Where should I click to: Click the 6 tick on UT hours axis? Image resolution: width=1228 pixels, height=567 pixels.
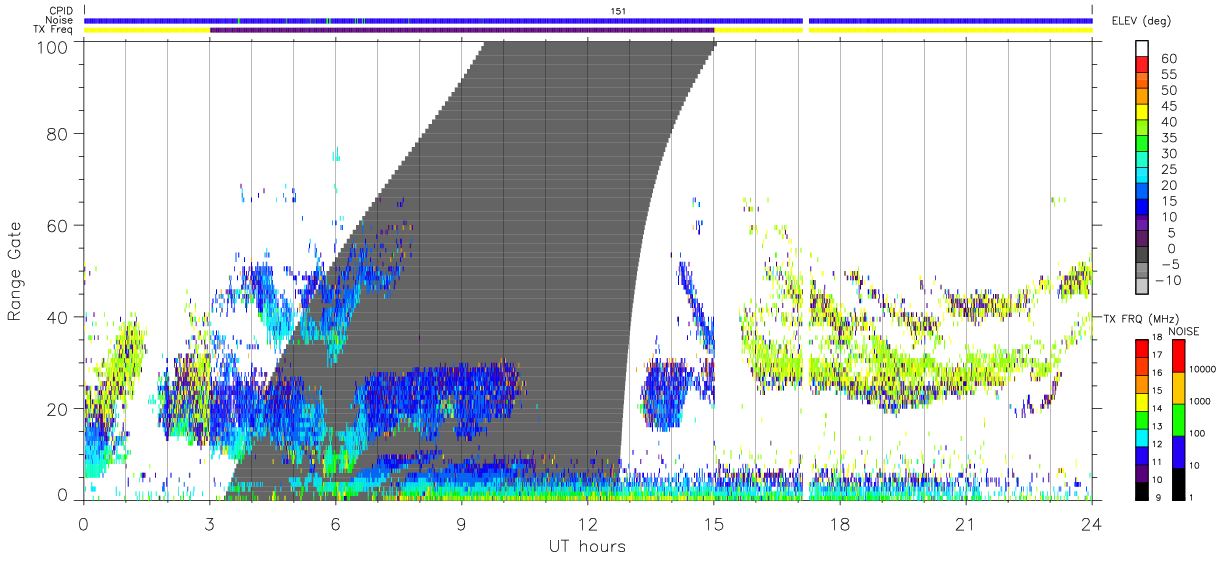335,523
